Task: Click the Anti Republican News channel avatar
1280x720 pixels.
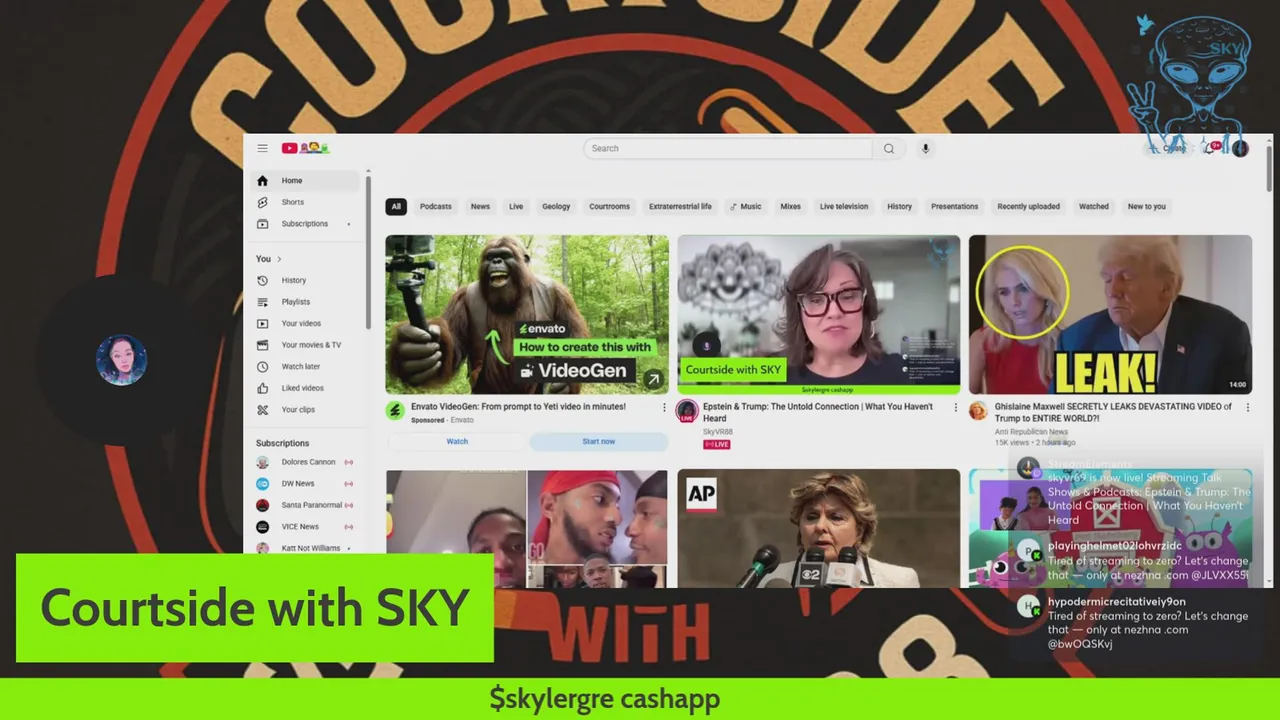Action: tap(978, 411)
